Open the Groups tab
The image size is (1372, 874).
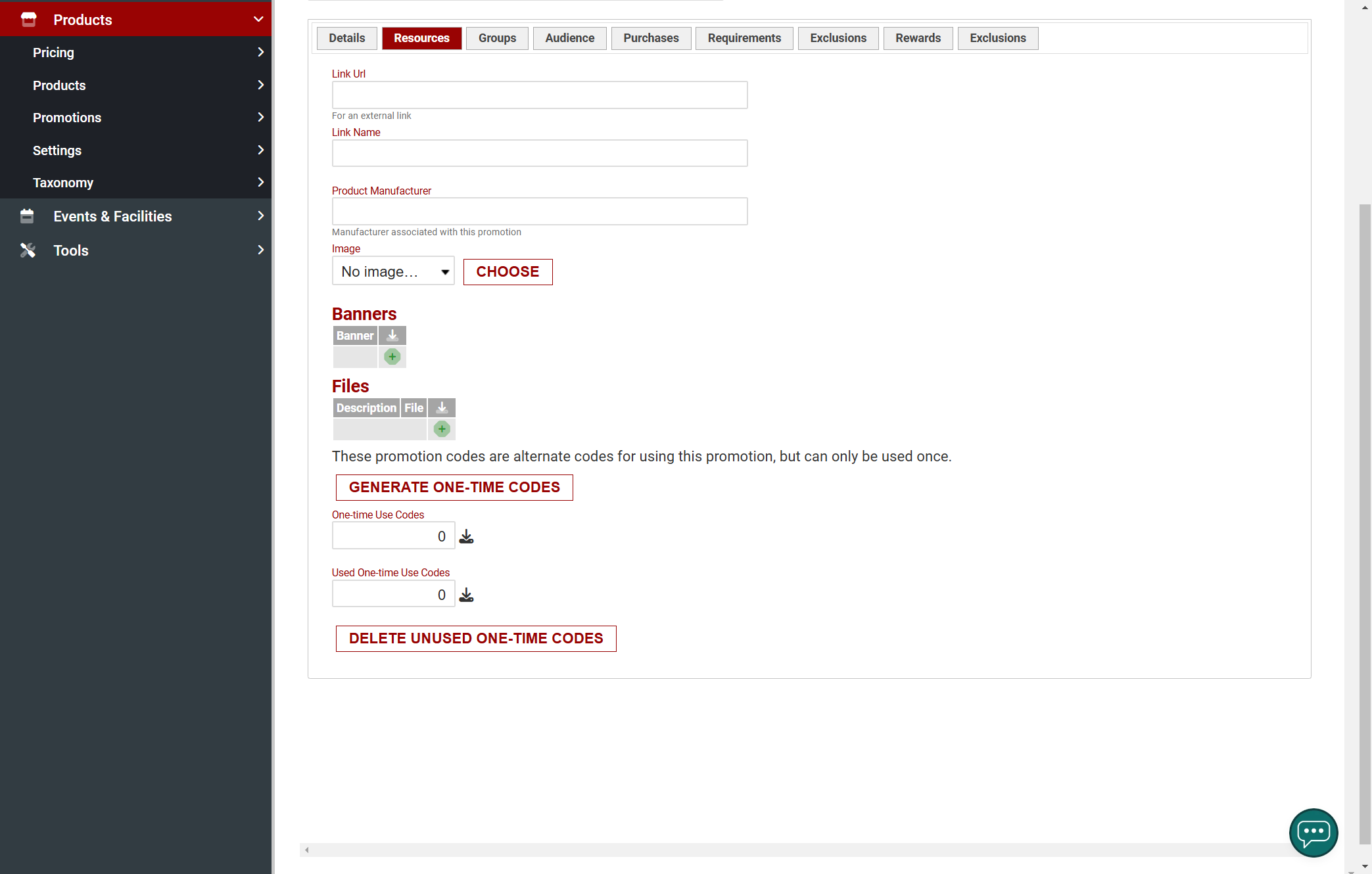coord(497,38)
